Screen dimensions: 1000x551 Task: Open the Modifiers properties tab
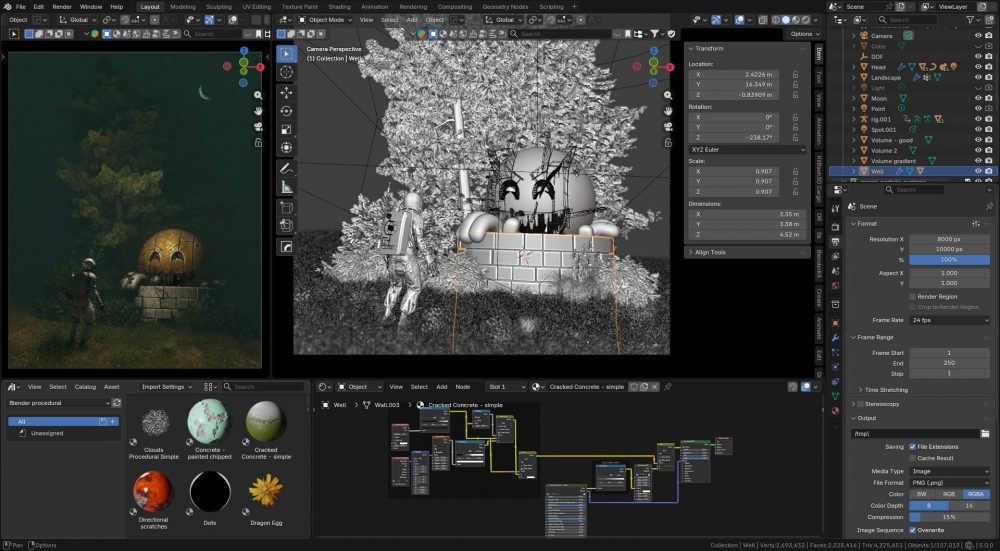tap(835, 337)
